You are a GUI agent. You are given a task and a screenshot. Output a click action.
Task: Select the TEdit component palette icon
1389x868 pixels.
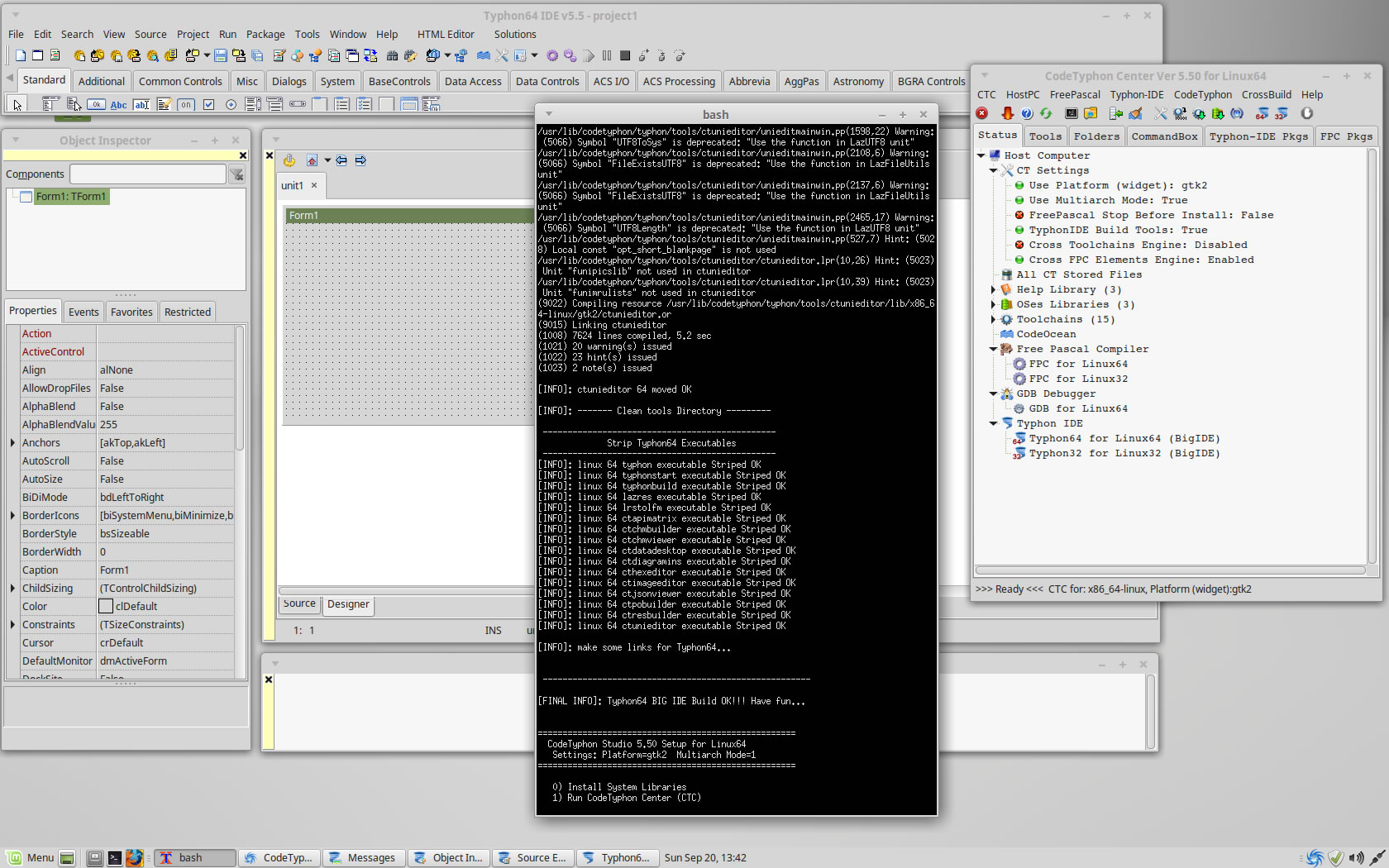[x=141, y=104]
